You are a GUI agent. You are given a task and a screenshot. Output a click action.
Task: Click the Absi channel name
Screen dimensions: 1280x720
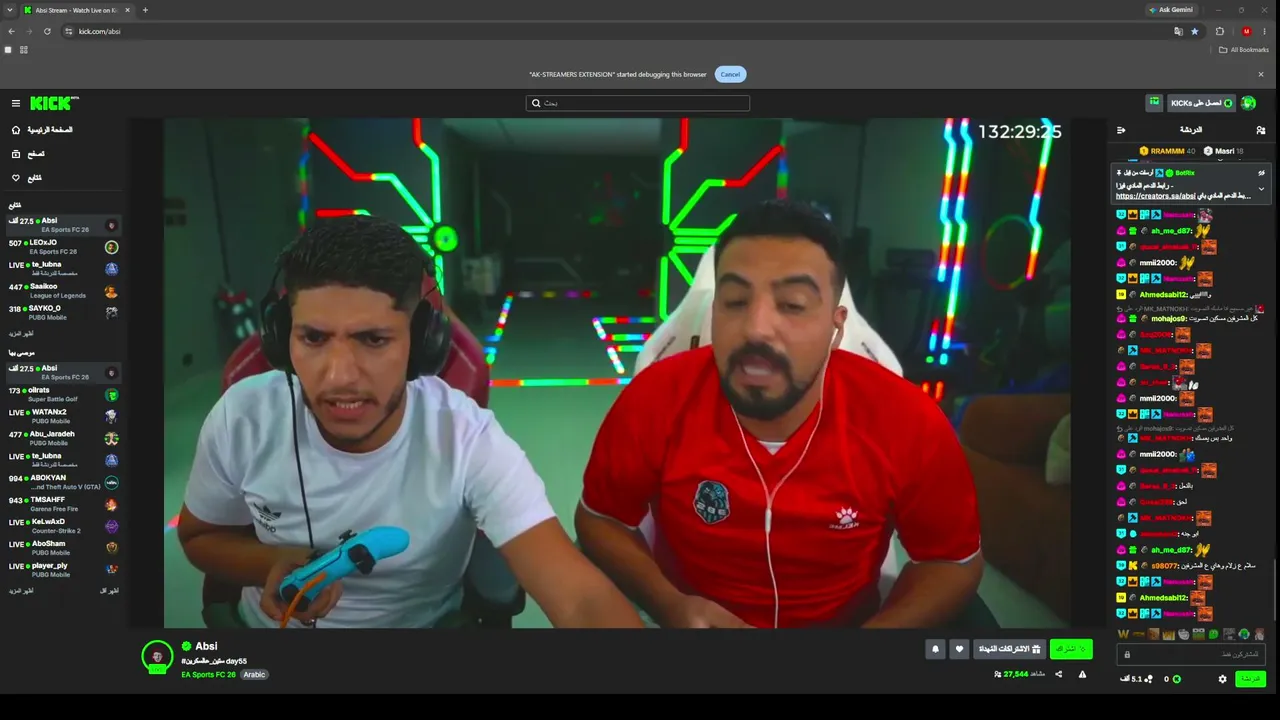(x=206, y=647)
